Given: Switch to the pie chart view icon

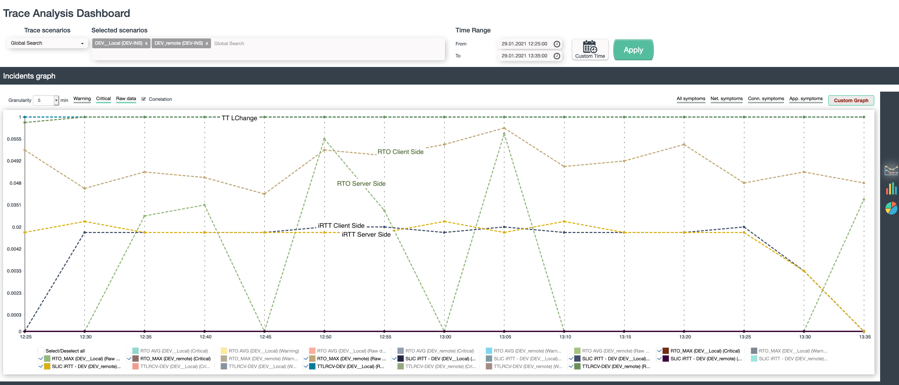Looking at the screenshot, I should tap(891, 208).
